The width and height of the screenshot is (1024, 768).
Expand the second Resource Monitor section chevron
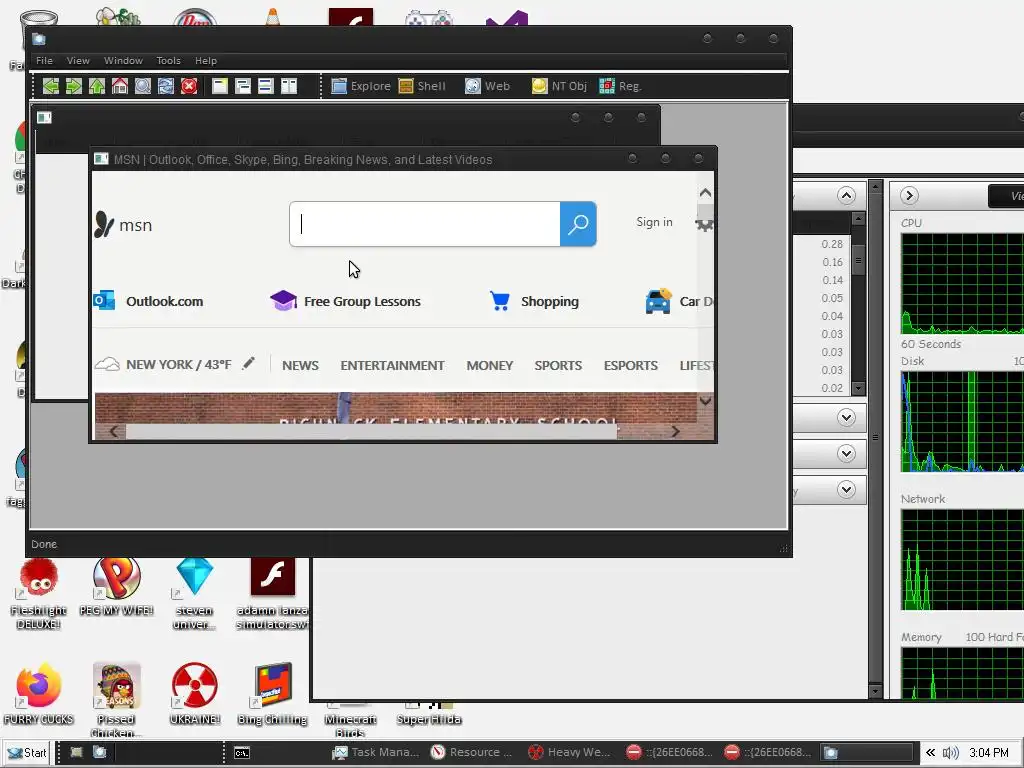pos(846,418)
